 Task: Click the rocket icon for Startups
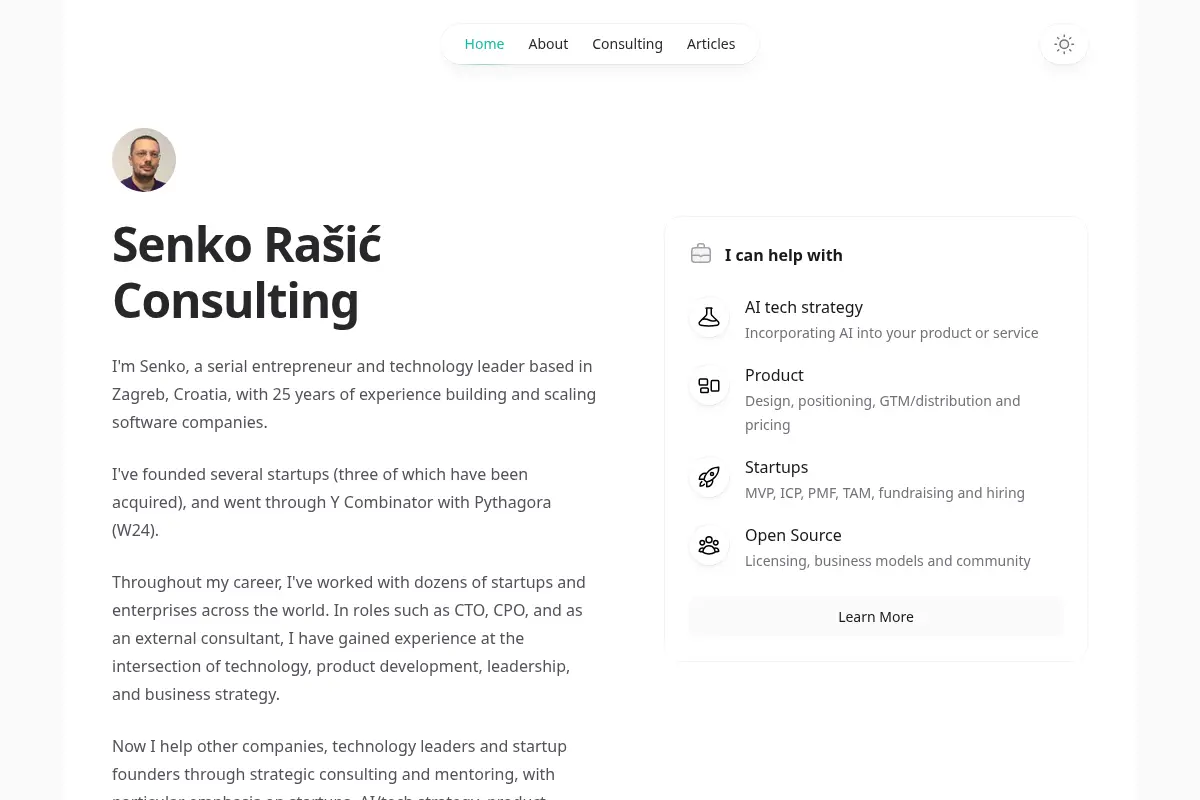[x=709, y=477]
